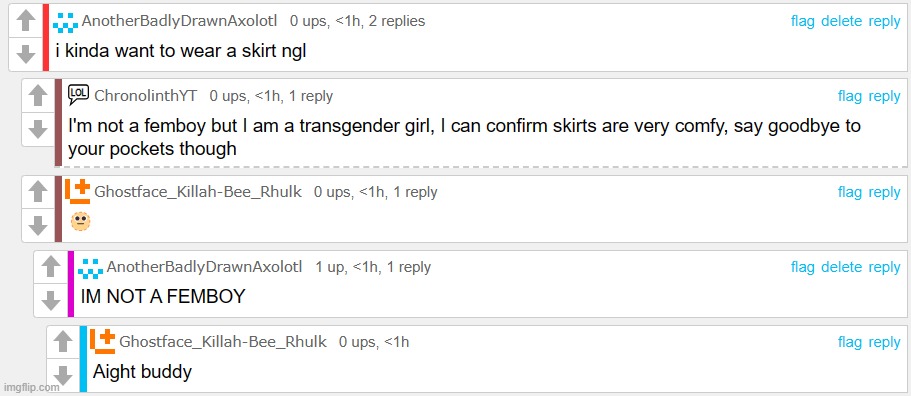Open ChronolinthYT's user profile link
This screenshot has height=396, width=911.
coord(146,96)
